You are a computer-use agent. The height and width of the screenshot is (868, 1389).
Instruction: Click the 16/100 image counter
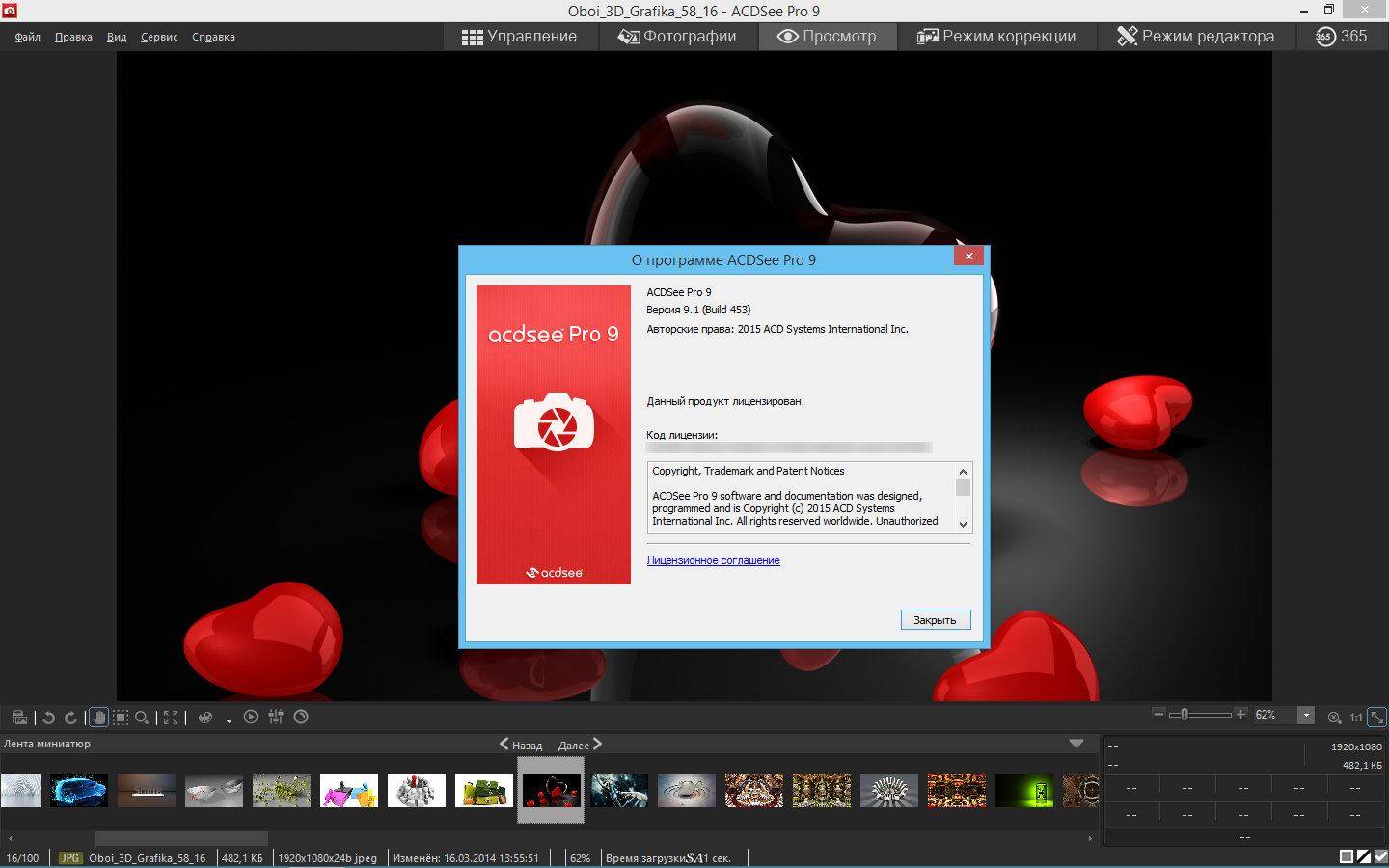[x=22, y=857]
